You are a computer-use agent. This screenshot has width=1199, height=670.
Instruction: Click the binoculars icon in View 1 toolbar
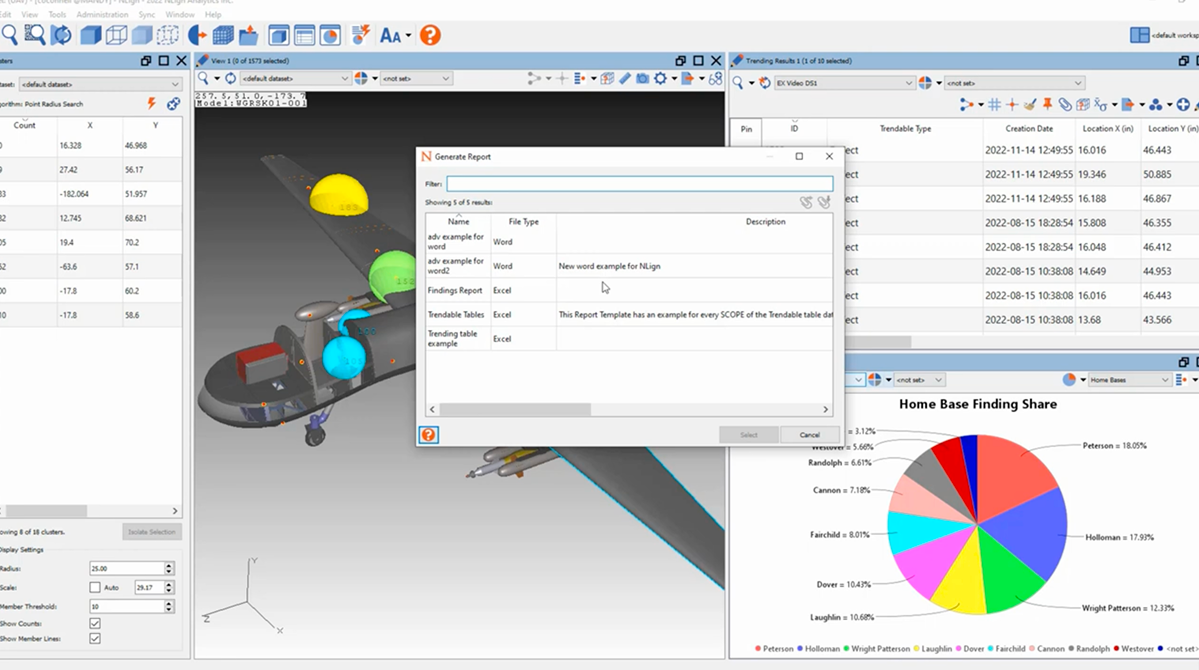tap(715, 78)
